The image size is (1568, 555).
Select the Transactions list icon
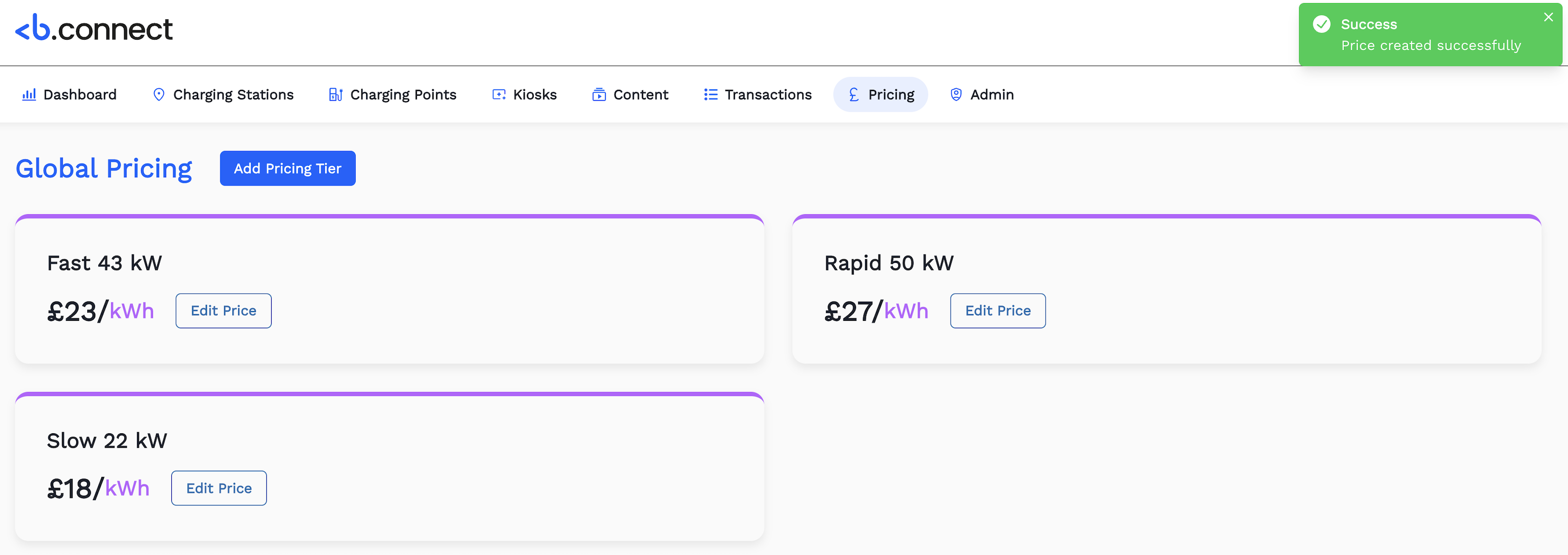click(x=709, y=95)
